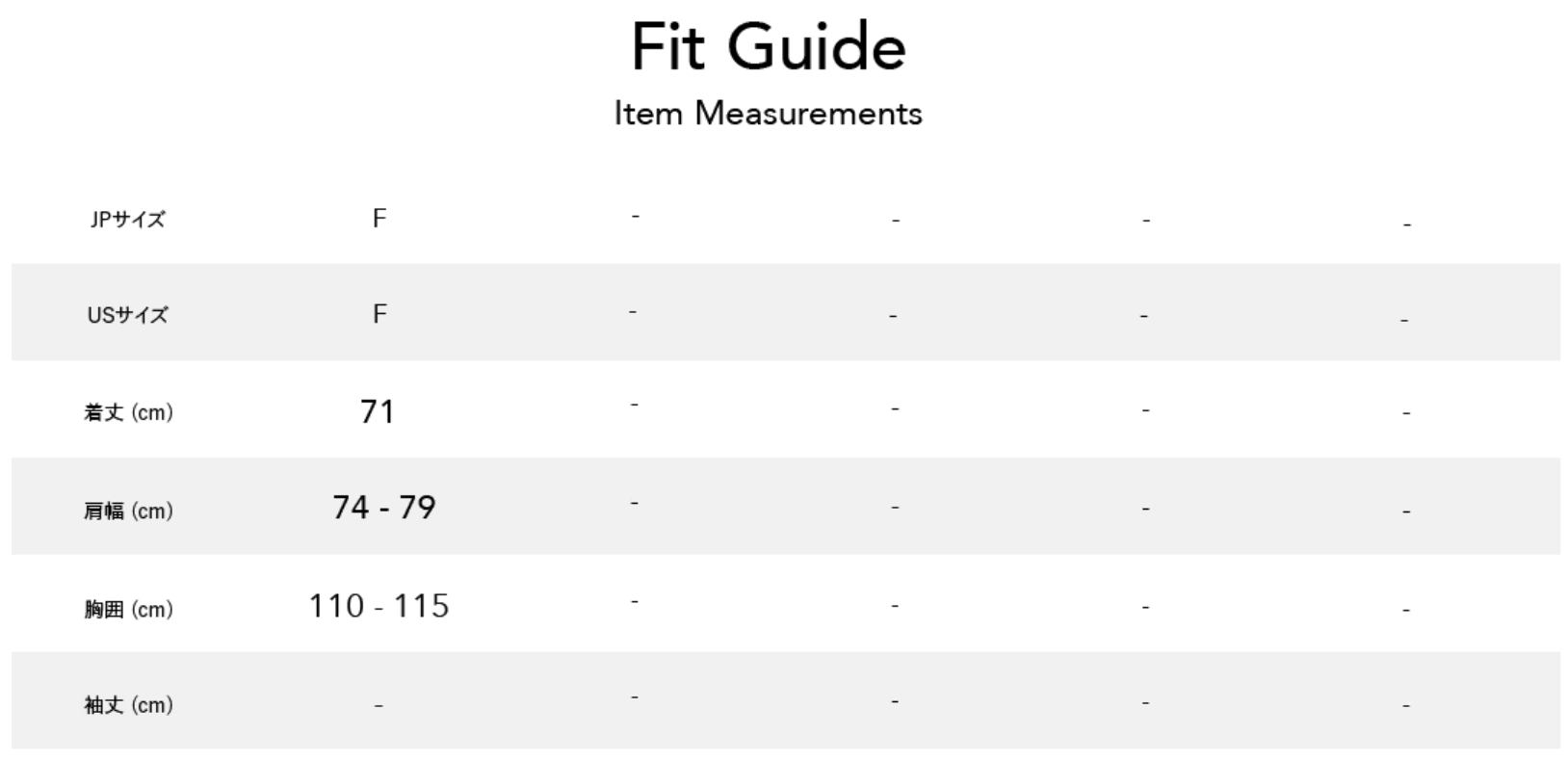Image resolution: width=1568 pixels, height=761 pixels.
Task: Click the F value in JPサイズ row
Action: (379, 219)
